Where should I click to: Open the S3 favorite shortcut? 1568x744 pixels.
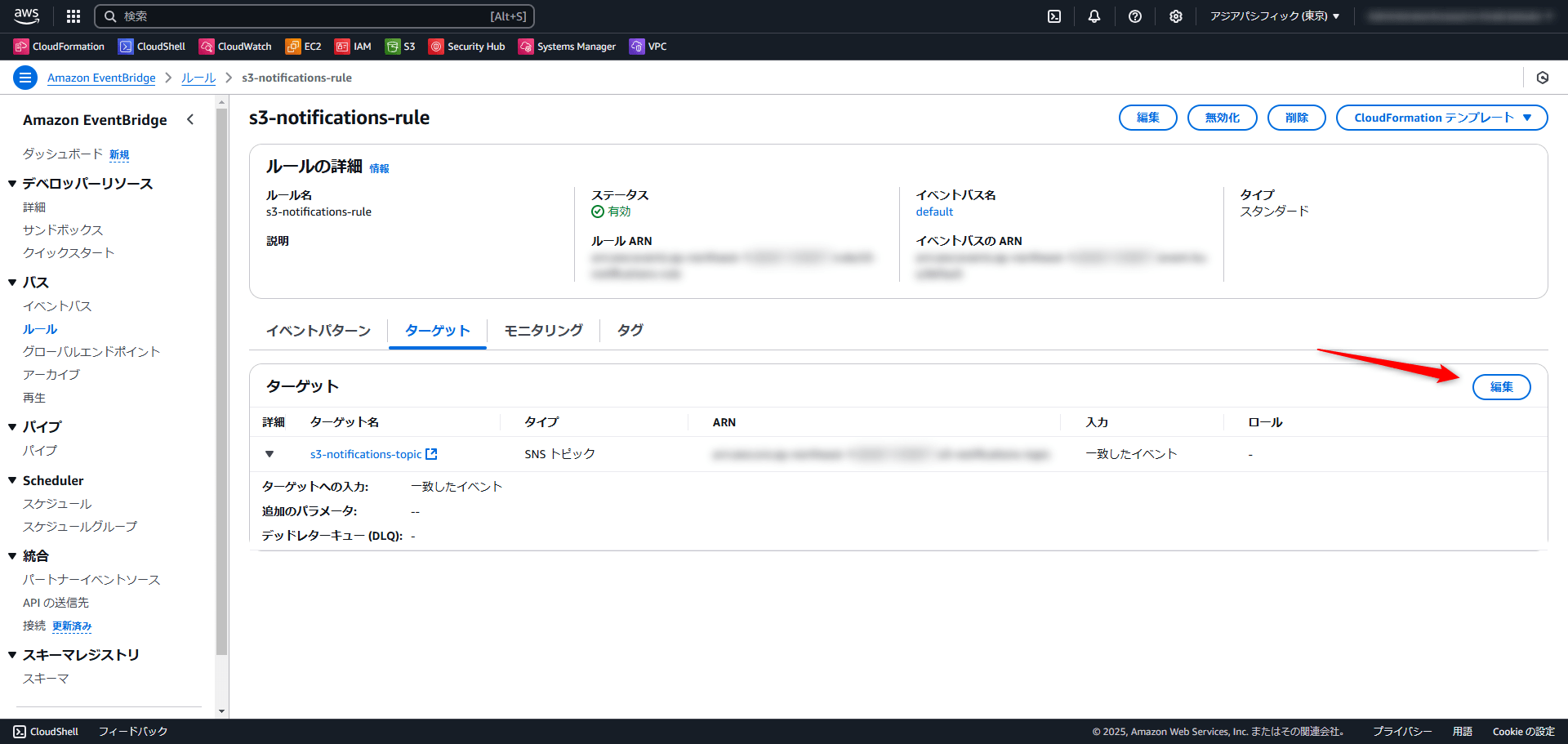pos(400,47)
